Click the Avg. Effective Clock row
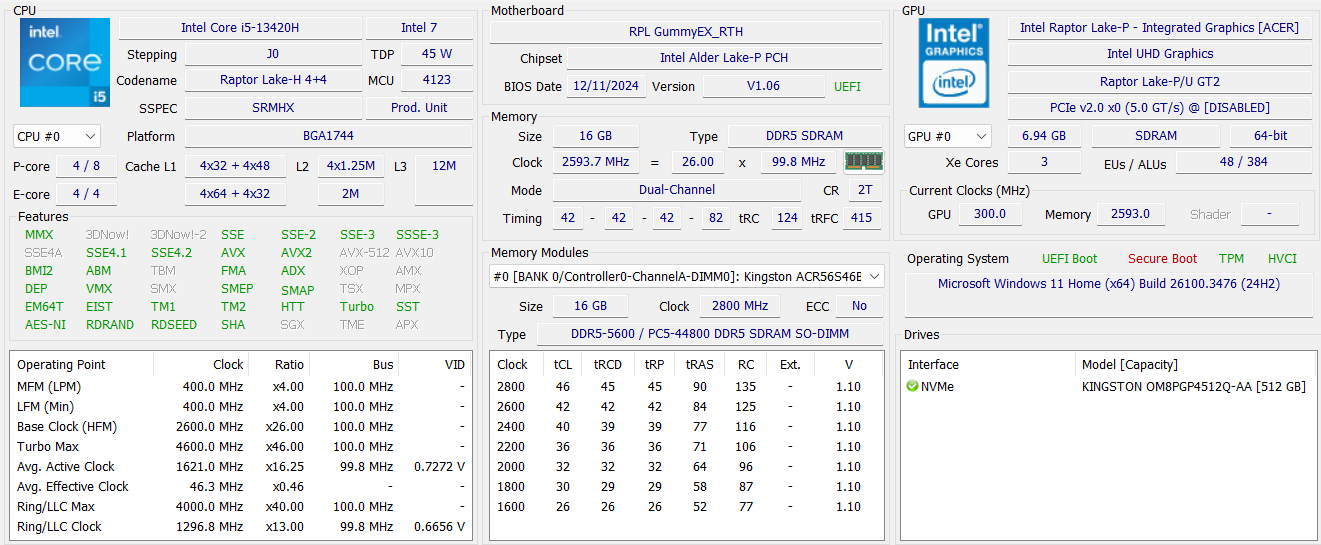 [x=241, y=486]
